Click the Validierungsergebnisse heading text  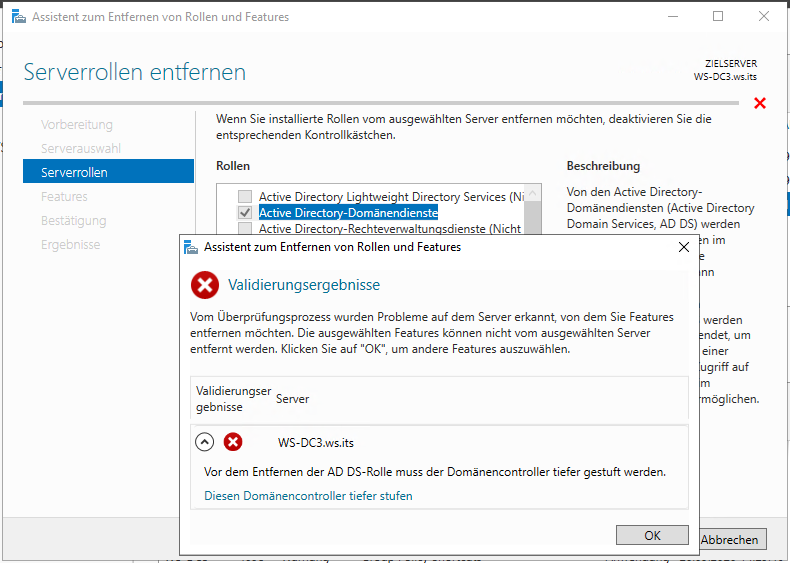[304, 285]
